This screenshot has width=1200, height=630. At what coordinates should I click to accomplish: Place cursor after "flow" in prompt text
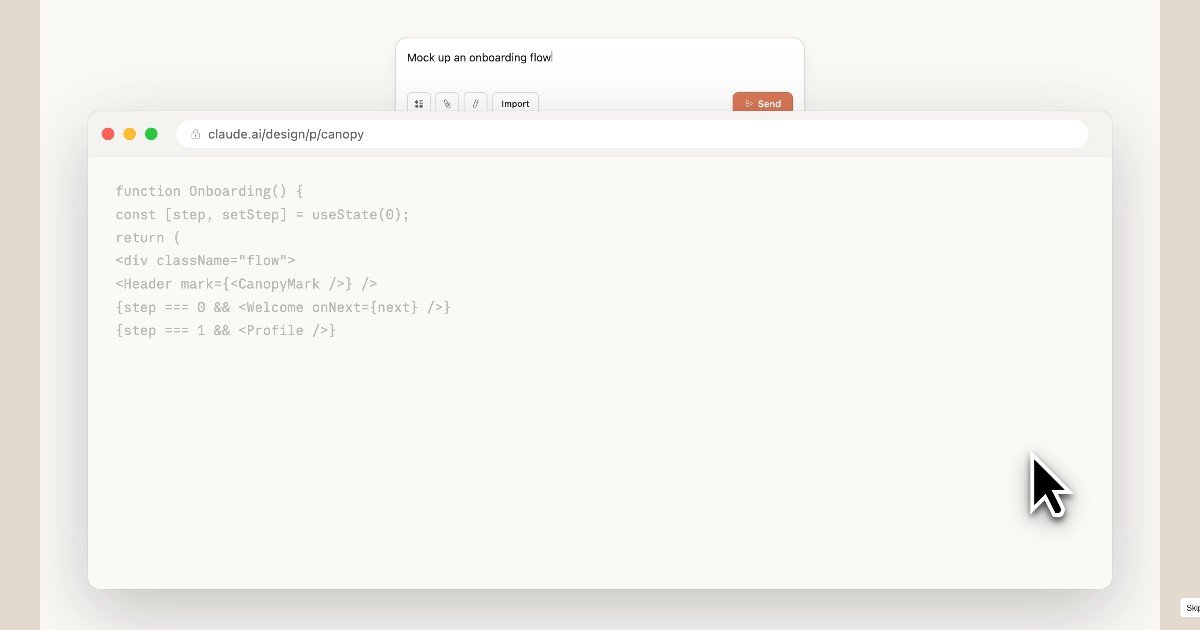coord(552,58)
